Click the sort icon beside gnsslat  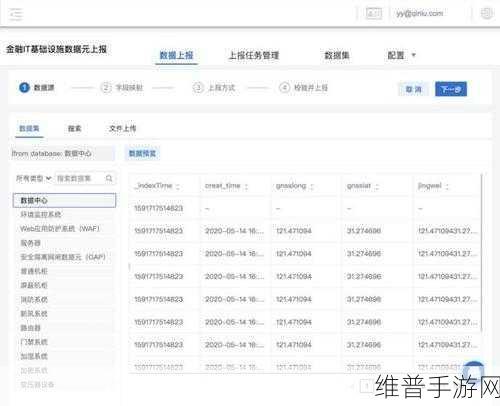coord(377,186)
